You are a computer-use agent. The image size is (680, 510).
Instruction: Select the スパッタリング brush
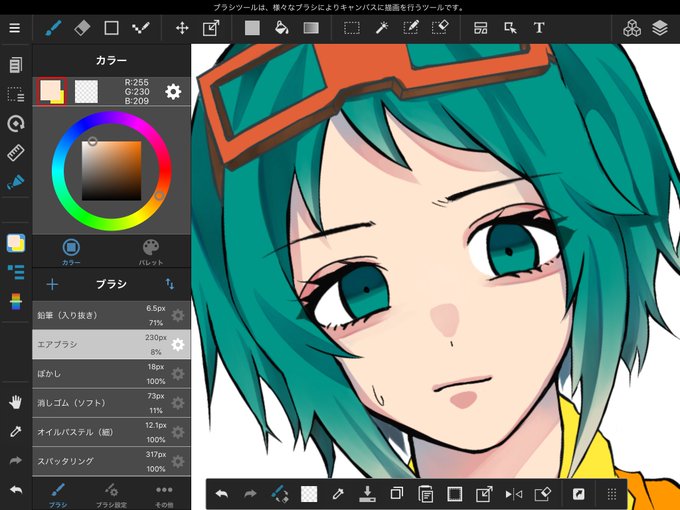pos(111,461)
